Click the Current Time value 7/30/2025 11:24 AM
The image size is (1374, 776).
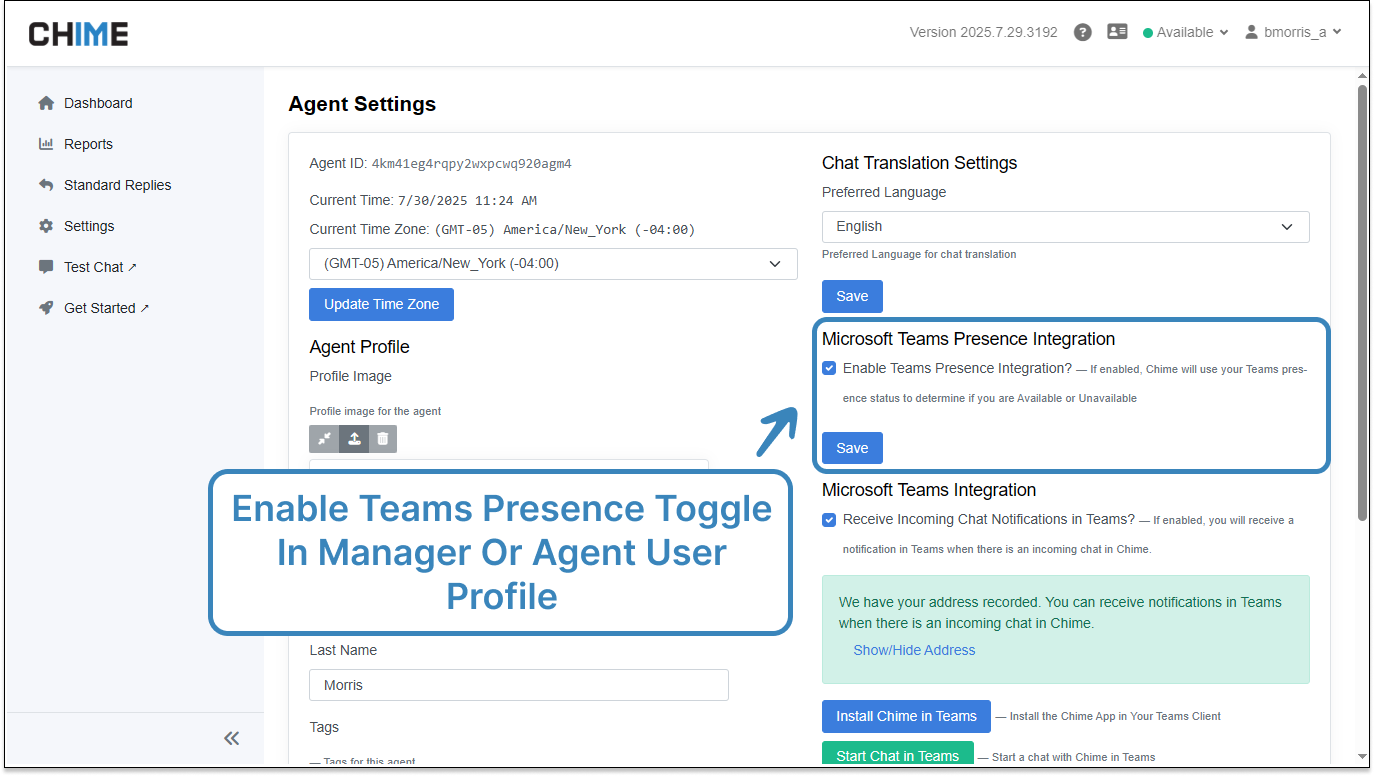pos(467,200)
